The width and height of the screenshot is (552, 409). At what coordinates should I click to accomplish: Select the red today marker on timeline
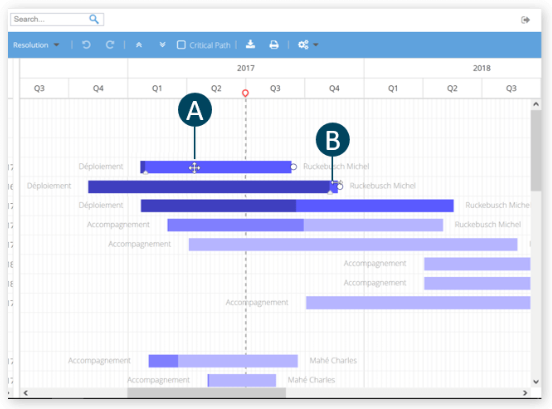245,93
